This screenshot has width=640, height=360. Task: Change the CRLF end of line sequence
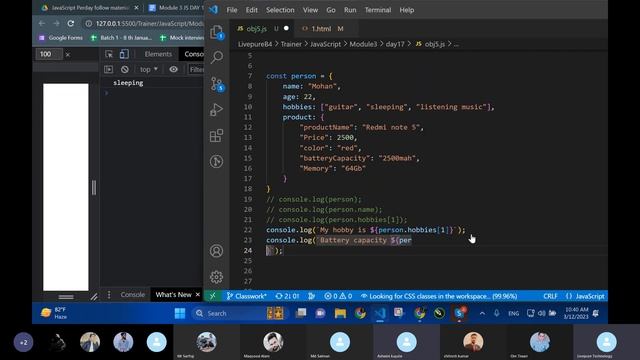pos(550,296)
